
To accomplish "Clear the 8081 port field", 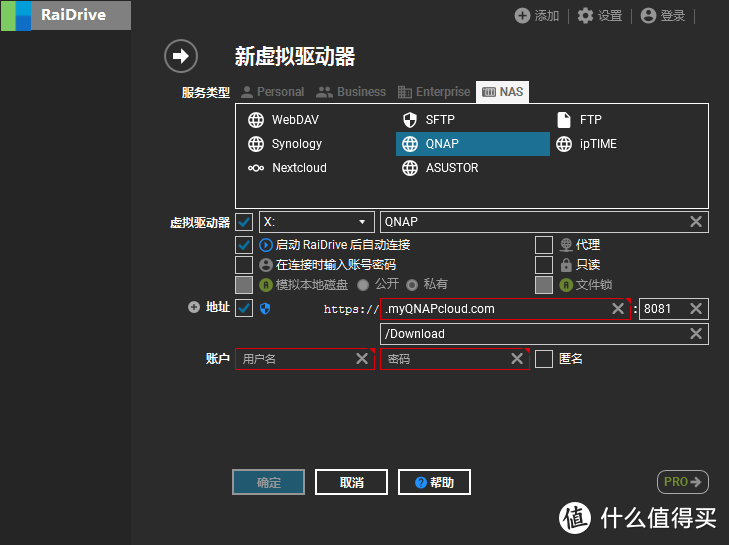I will [696, 308].
